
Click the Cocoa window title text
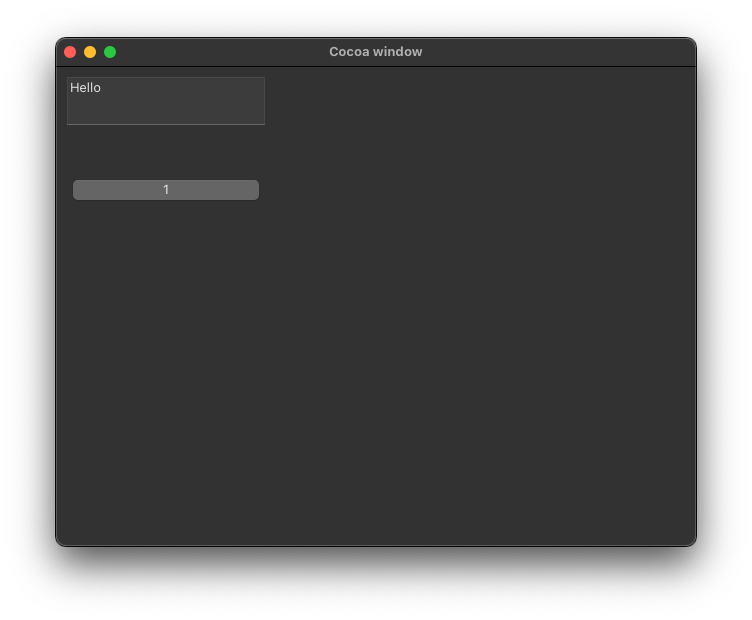376,52
